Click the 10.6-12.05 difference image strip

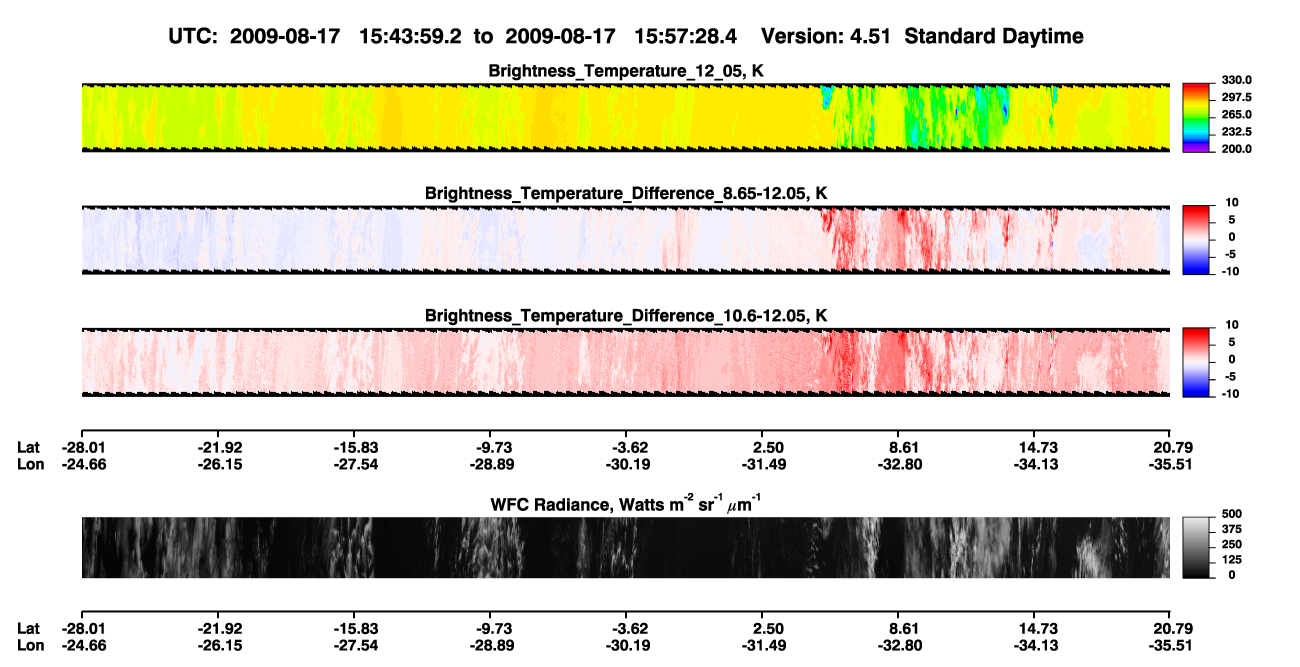(x=625, y=361)
